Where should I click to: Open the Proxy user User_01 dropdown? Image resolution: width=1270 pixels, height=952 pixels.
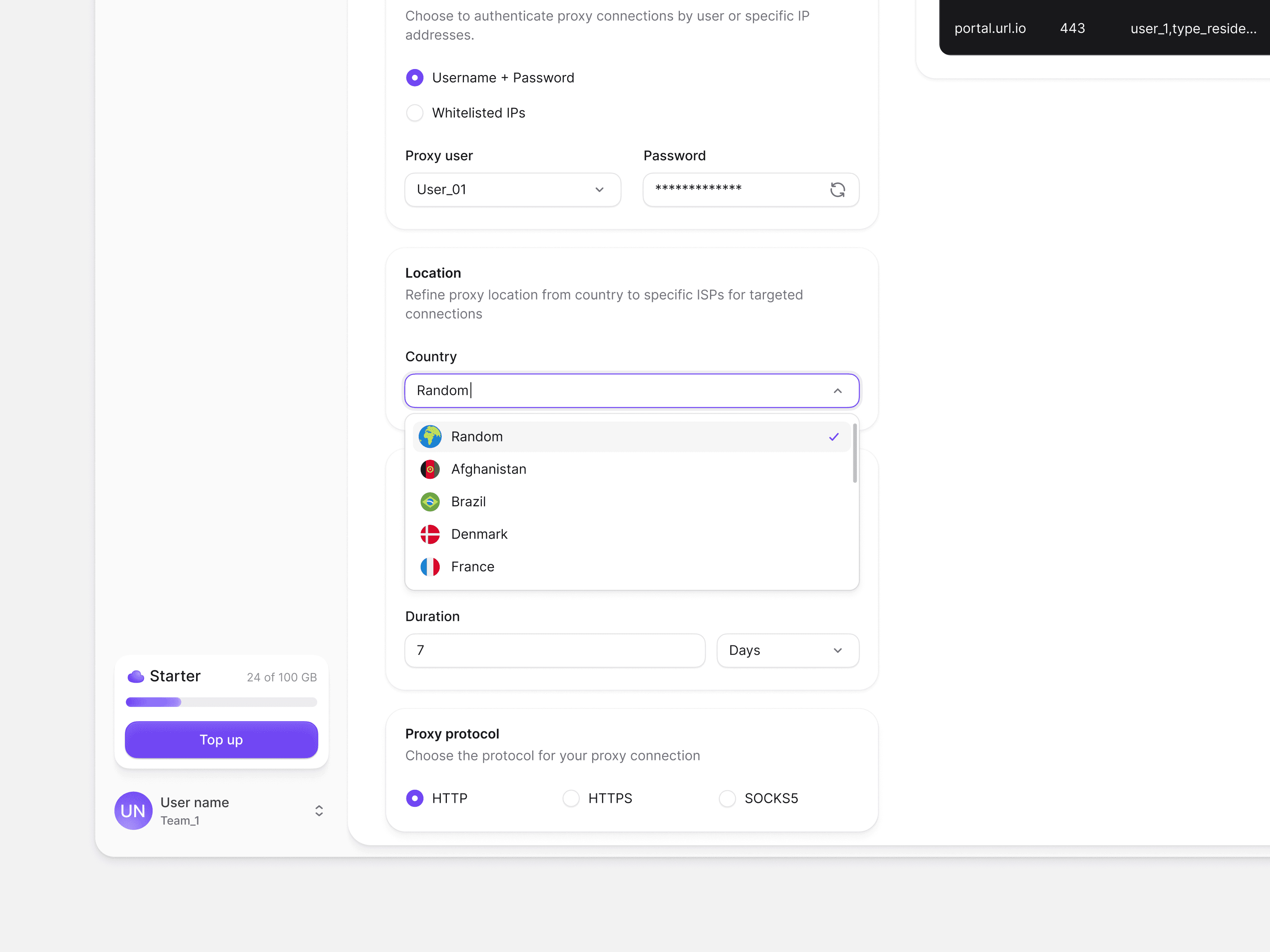512,189
